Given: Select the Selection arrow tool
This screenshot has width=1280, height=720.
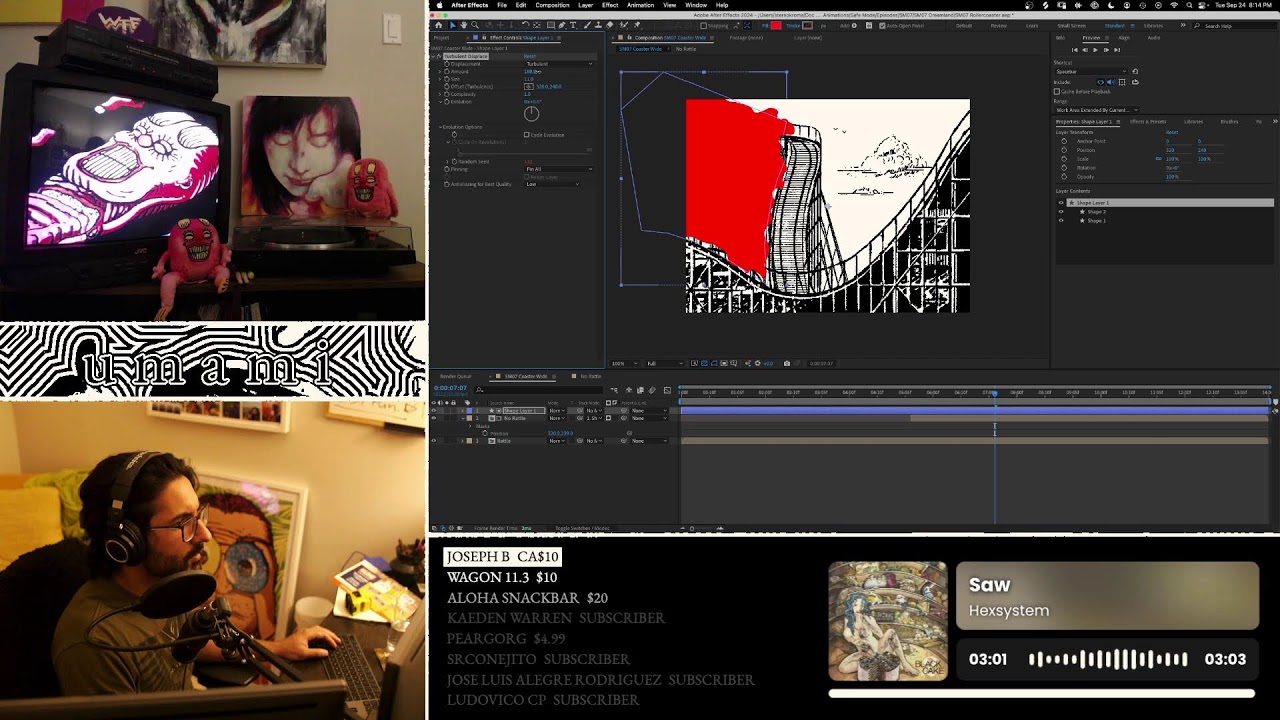Looking at the screenshot, I should (x=452, y=25).
